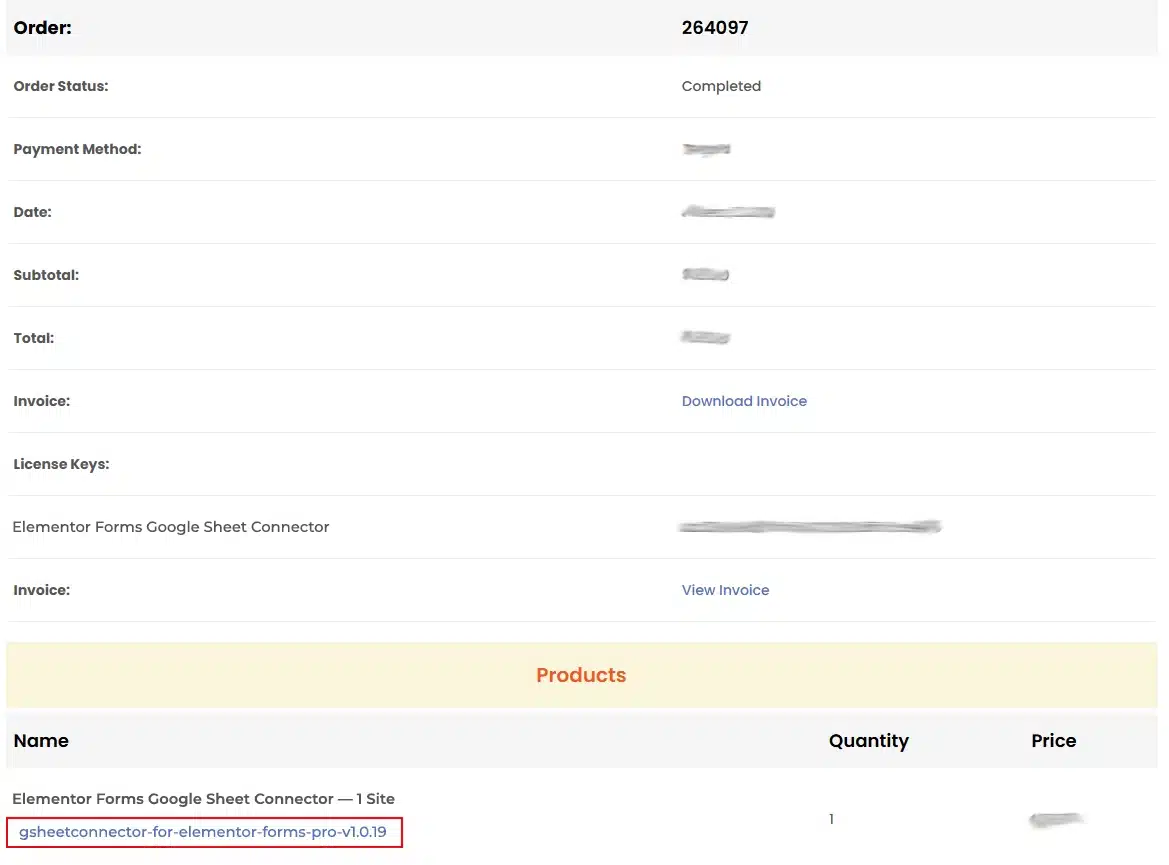Click the quantity value 1
This screenshot has height=865, width=1169.
tap(831, 820)
